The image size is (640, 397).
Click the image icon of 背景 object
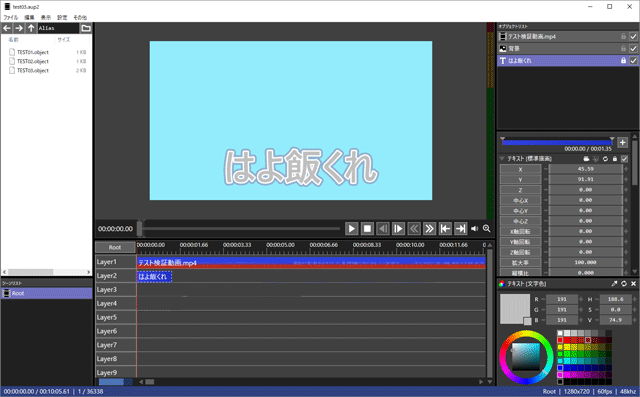(503, 49)
